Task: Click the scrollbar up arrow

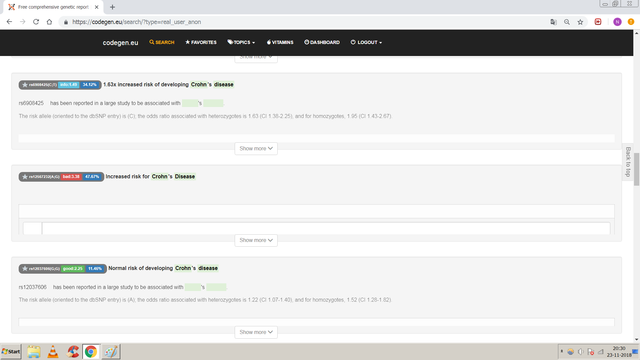Action: click(636, 33)
